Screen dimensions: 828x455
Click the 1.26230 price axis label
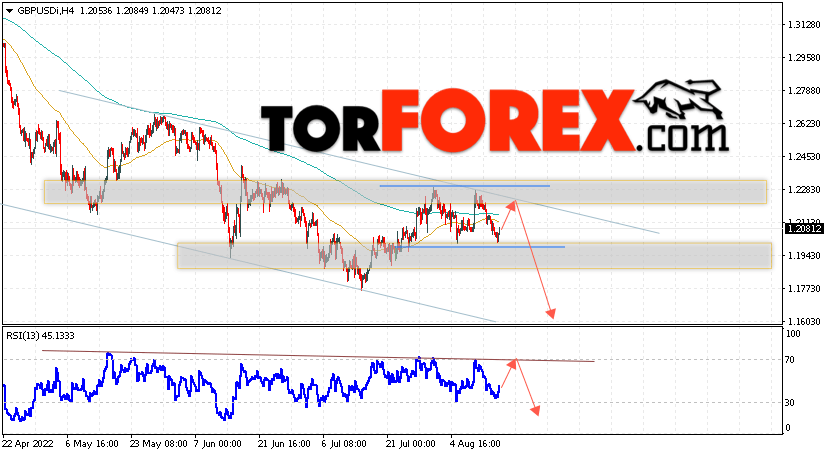pyautogui.click(x=804, y=124)
